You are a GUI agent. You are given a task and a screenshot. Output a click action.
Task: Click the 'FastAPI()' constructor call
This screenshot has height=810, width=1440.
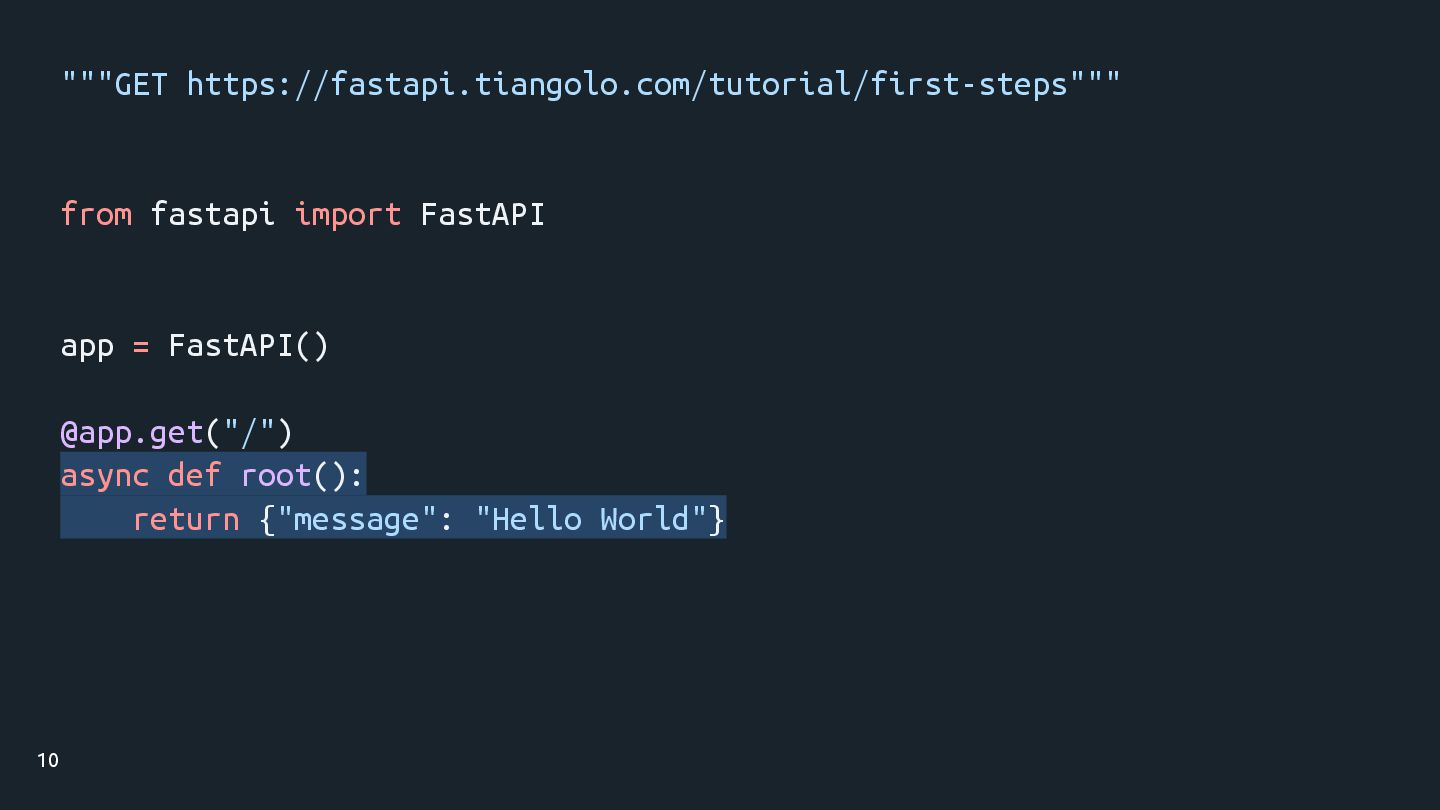tap(249, 345)
